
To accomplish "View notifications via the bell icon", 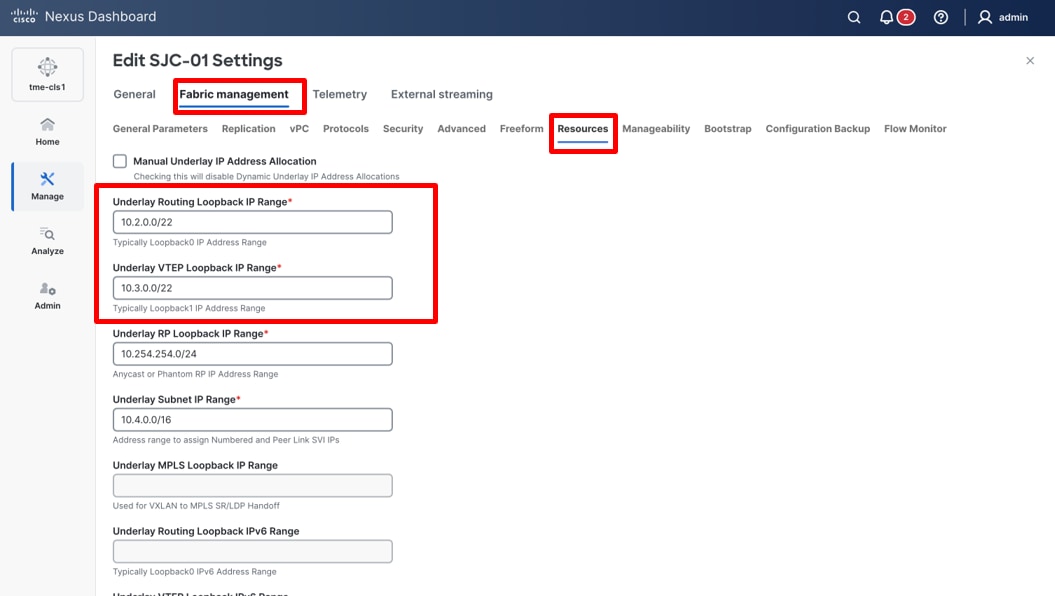I will (x=888, y=17).
